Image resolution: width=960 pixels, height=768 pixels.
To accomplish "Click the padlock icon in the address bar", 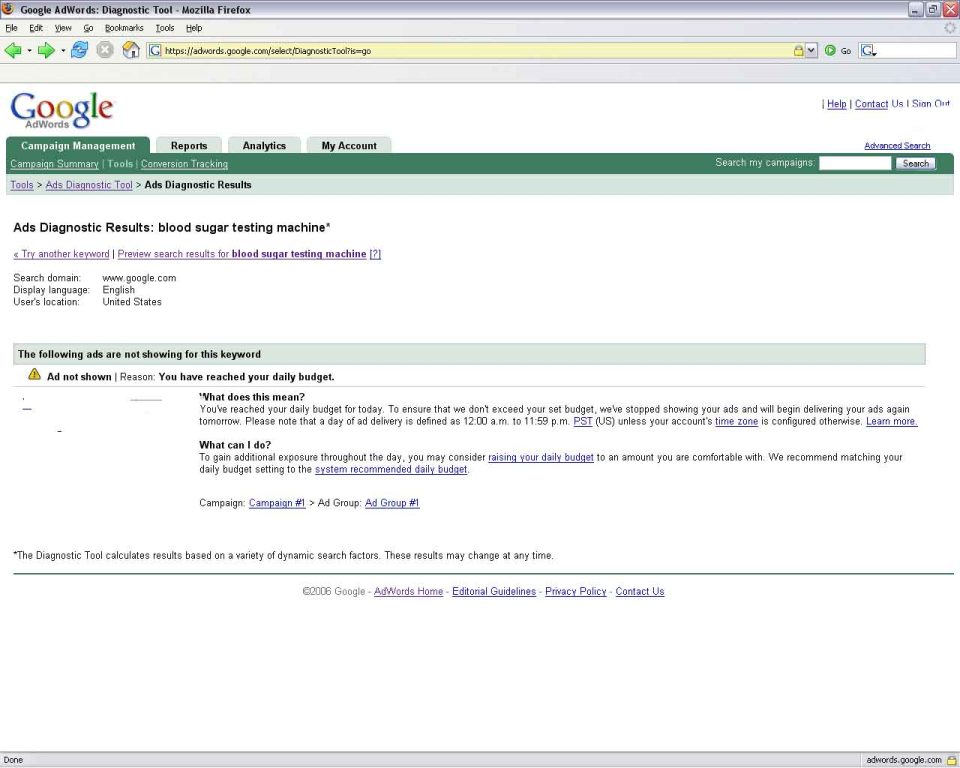I will click(x=798, y=51).
